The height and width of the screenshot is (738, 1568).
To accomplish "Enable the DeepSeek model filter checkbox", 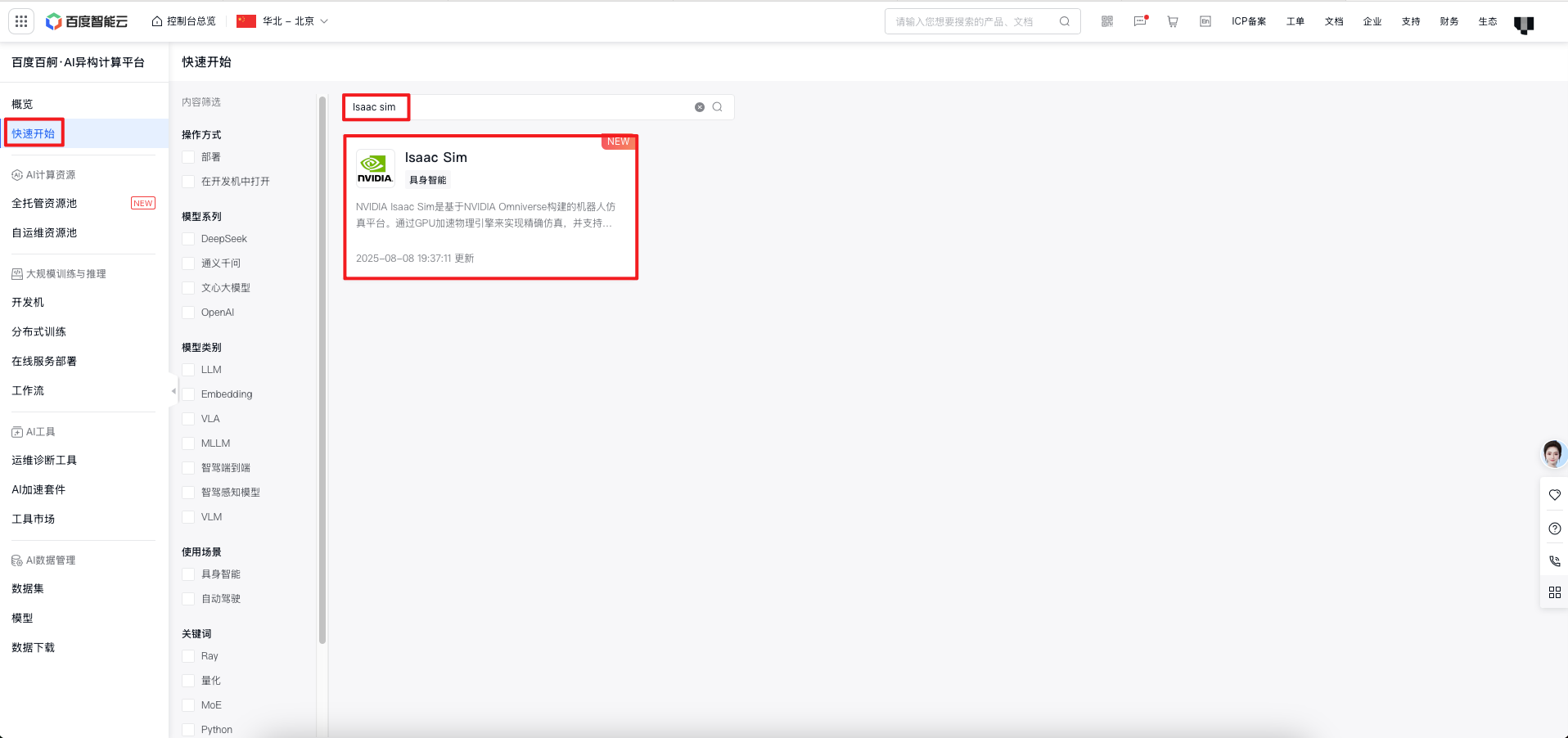I will [x=189, y=239].
